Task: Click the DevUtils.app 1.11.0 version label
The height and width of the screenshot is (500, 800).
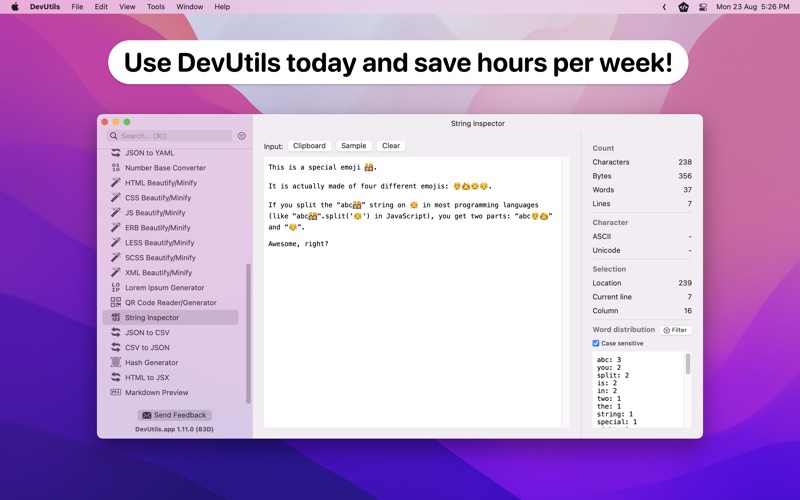Action: click(x=174, y=429)
